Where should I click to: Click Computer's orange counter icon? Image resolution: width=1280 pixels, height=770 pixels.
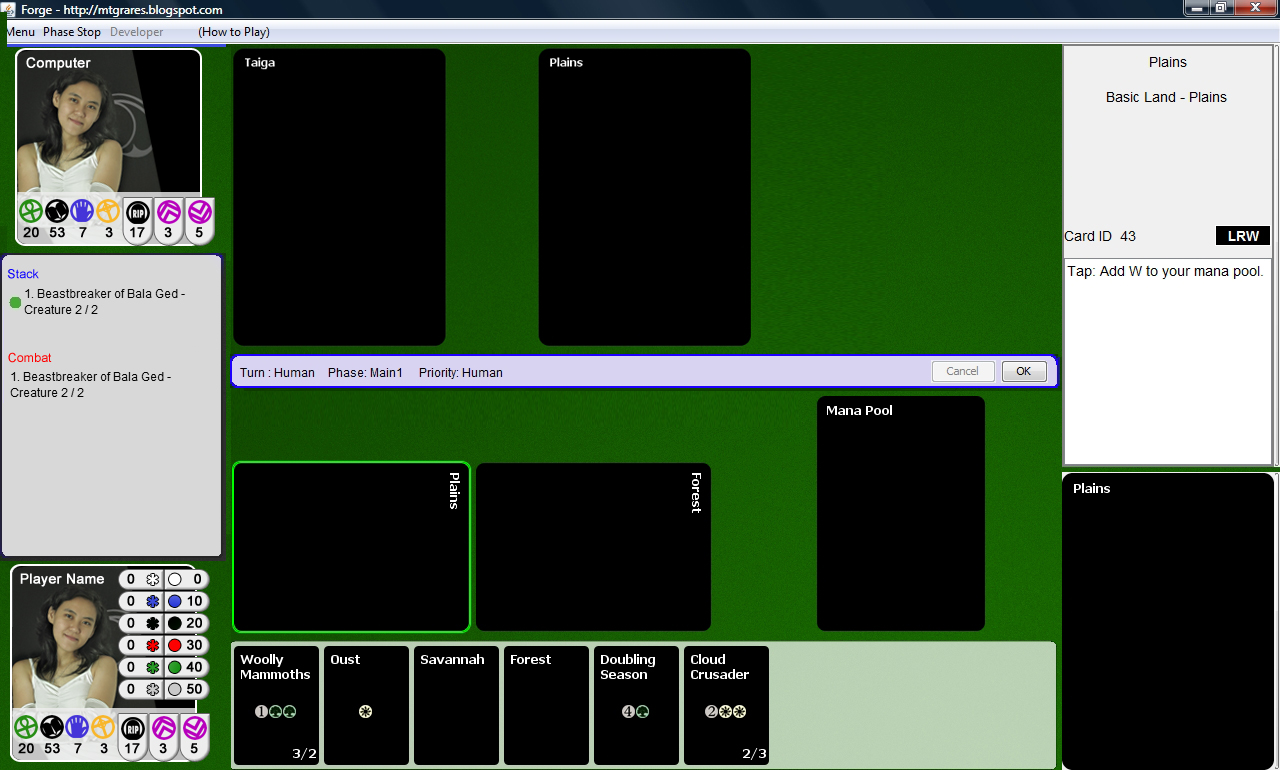(108, 211)
